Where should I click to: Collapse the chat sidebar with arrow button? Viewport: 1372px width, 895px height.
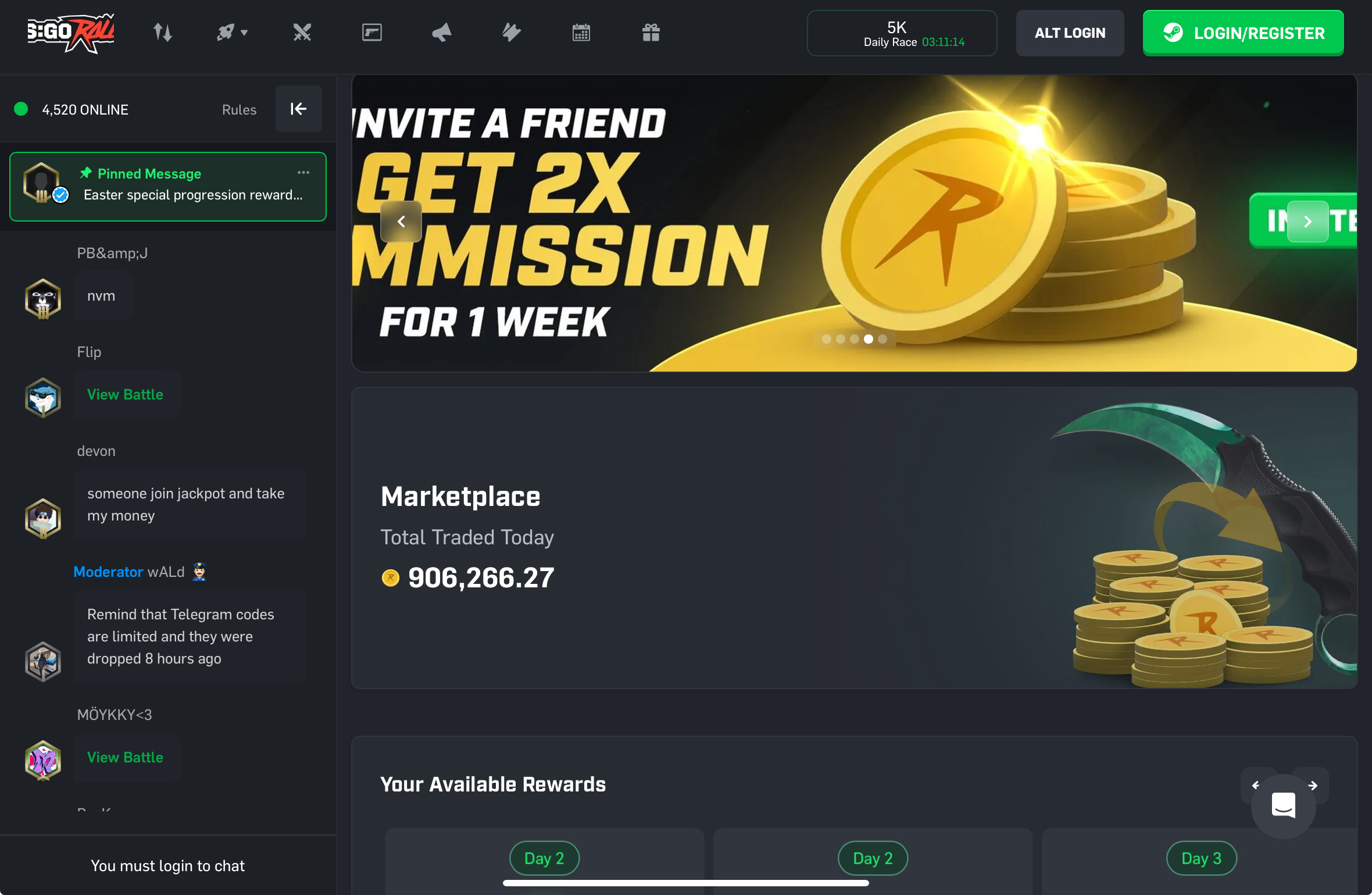299,109
